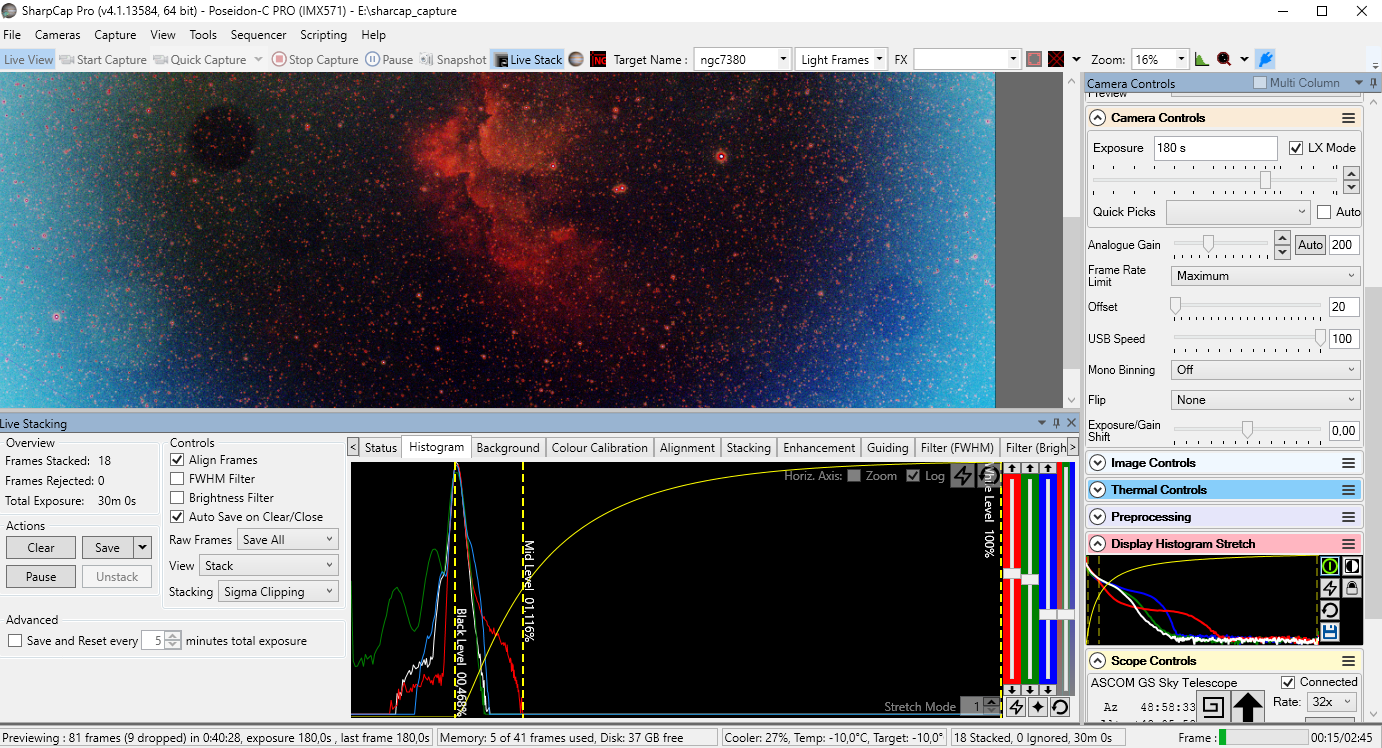
Task: Click the lightning auto-stretch icon beside mini histogram
Action: click(x=1330, y=588)
